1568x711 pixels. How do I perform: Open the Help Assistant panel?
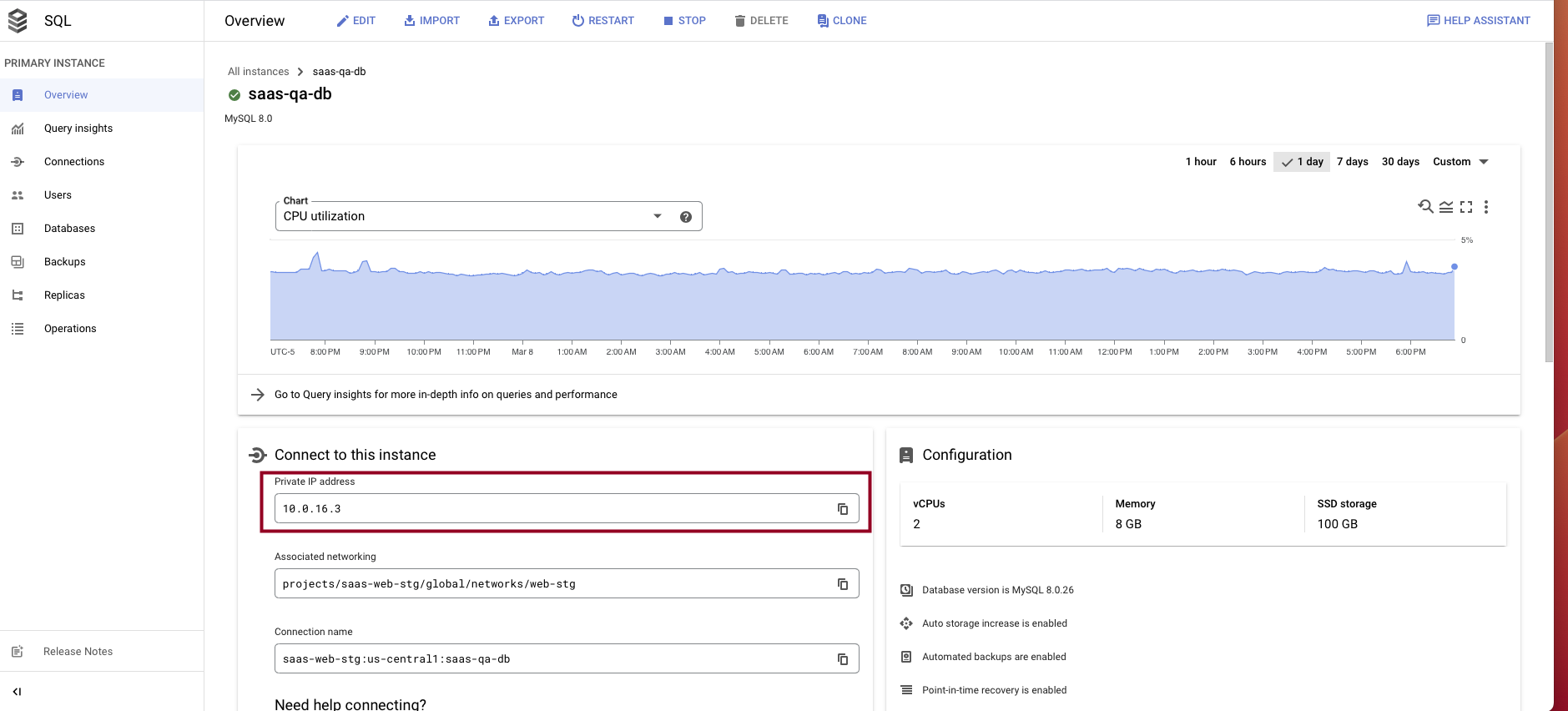1479,21
